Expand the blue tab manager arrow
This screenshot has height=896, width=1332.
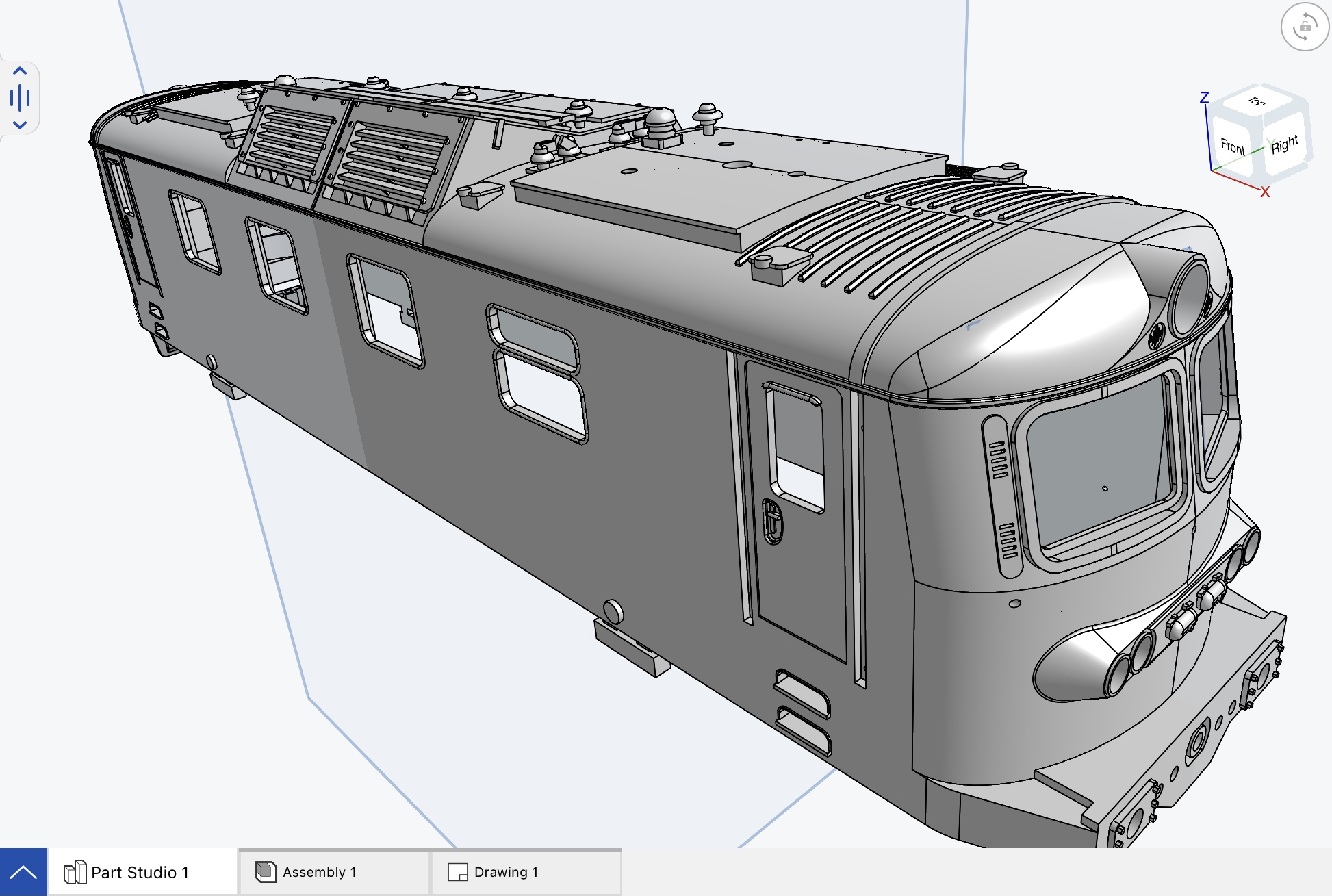tap(23, 872)
